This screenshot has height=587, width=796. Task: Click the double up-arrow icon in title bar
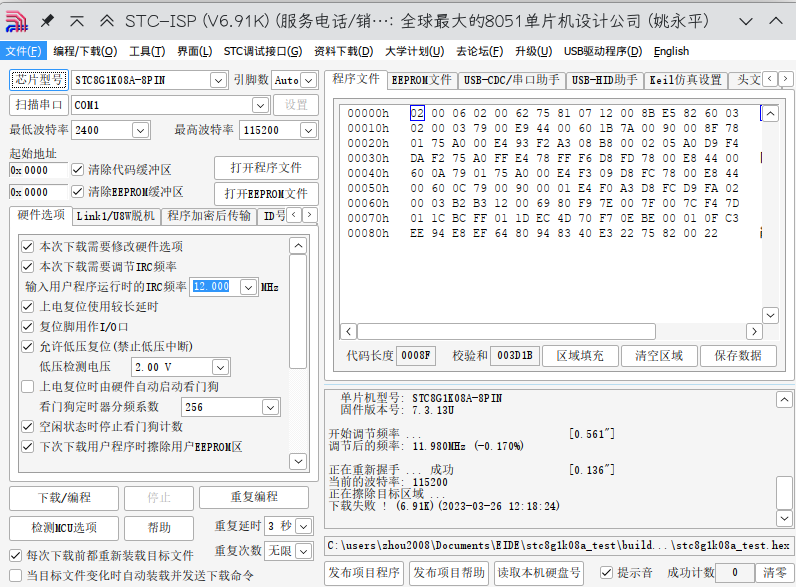pos(107,21)
